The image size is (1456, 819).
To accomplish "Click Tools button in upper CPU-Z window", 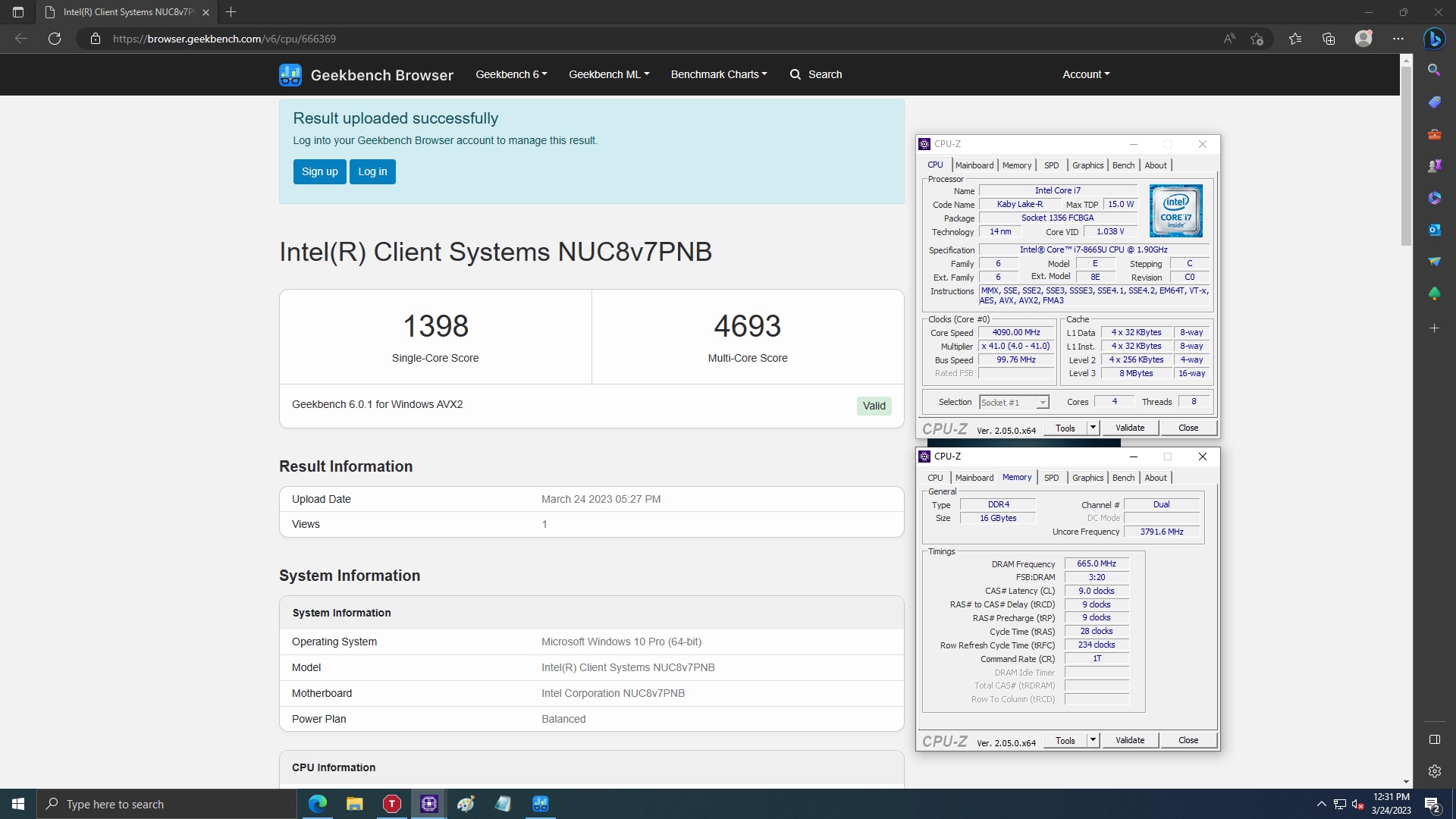I will tap(1065, 428).
